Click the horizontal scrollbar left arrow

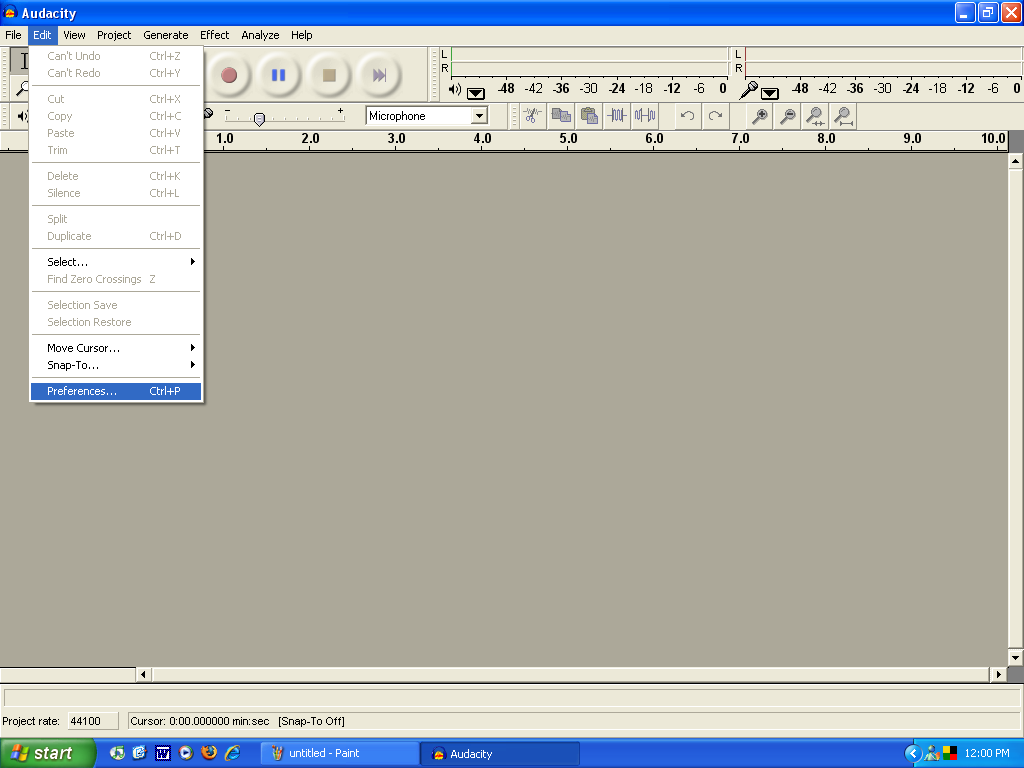[x=143, y=675]
